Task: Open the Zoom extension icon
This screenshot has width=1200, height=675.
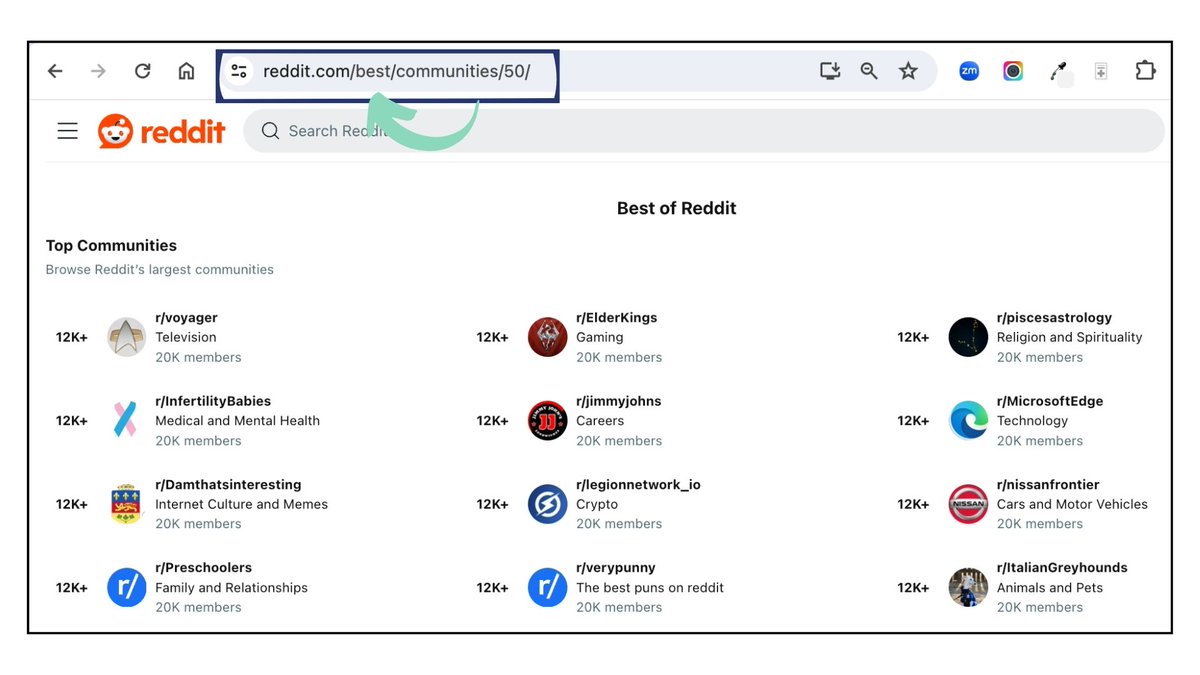Action: 969,71
